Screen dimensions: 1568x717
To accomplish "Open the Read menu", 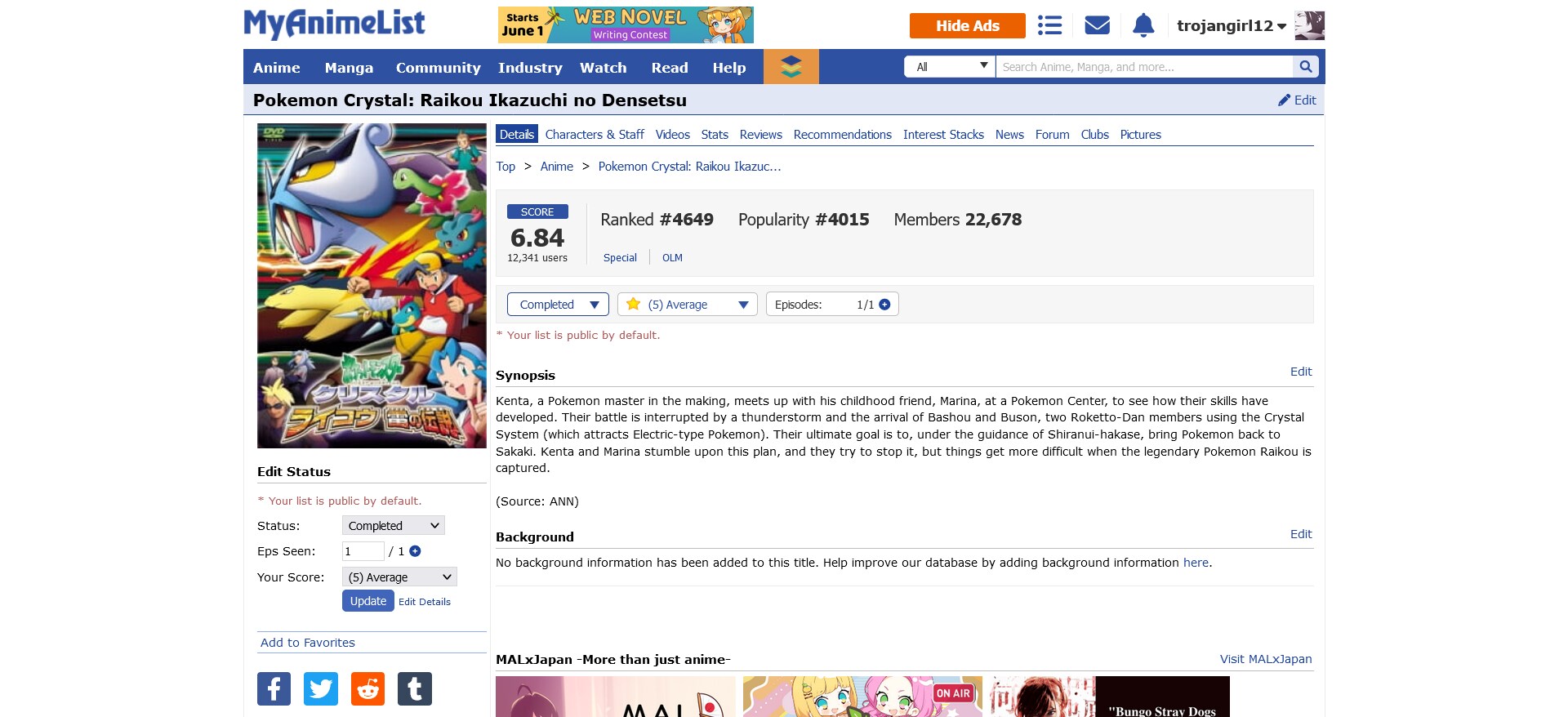I will 670,68.
